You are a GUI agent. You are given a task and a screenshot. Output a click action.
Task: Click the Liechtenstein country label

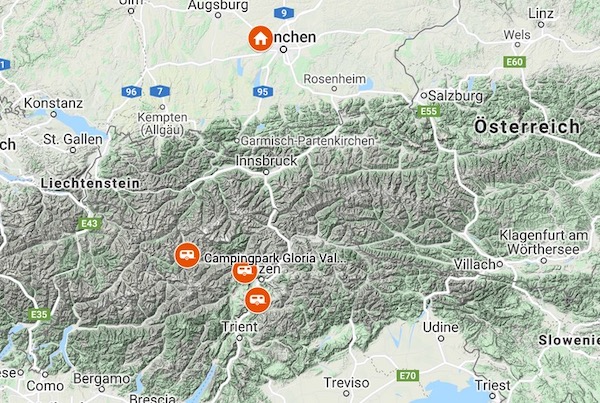(90, 183)
